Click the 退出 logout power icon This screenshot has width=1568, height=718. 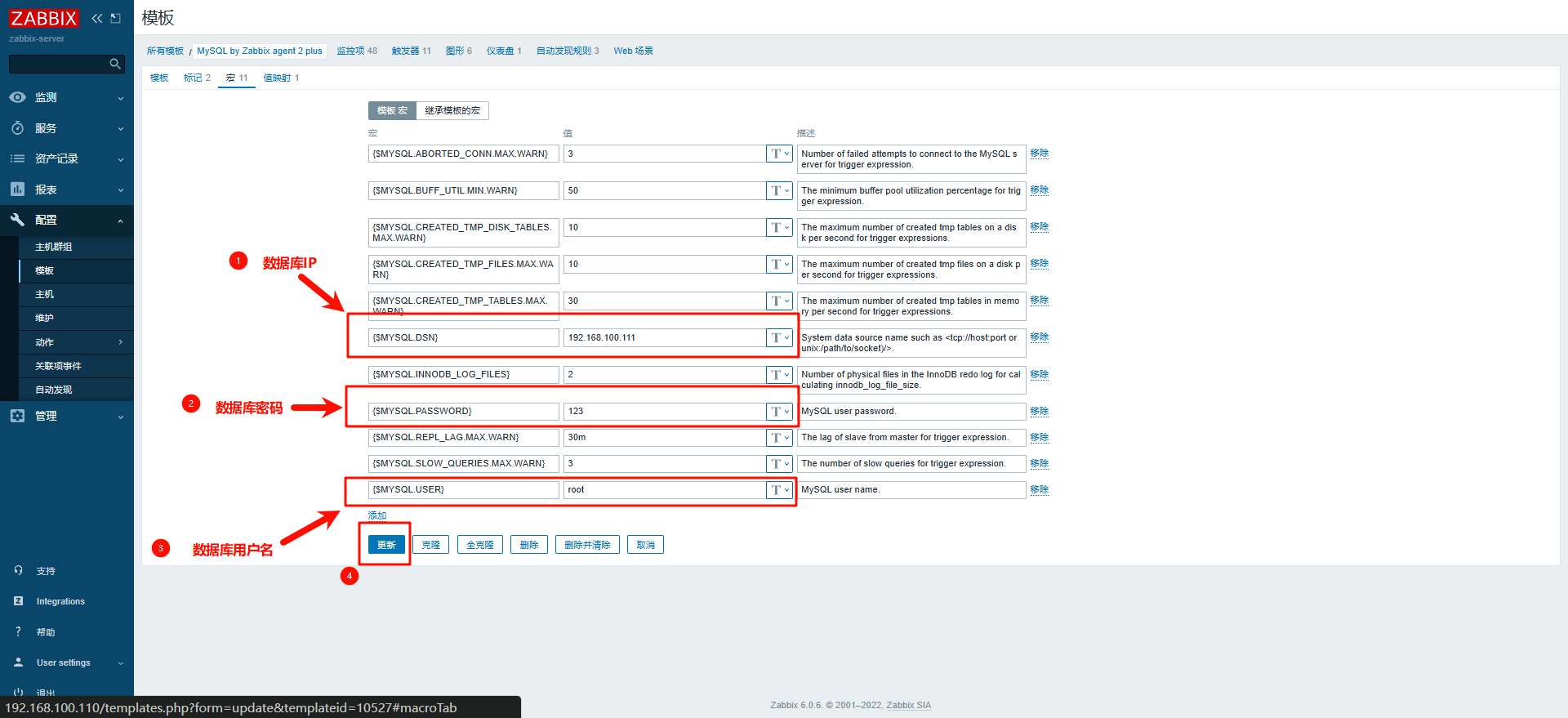[18, 692]
